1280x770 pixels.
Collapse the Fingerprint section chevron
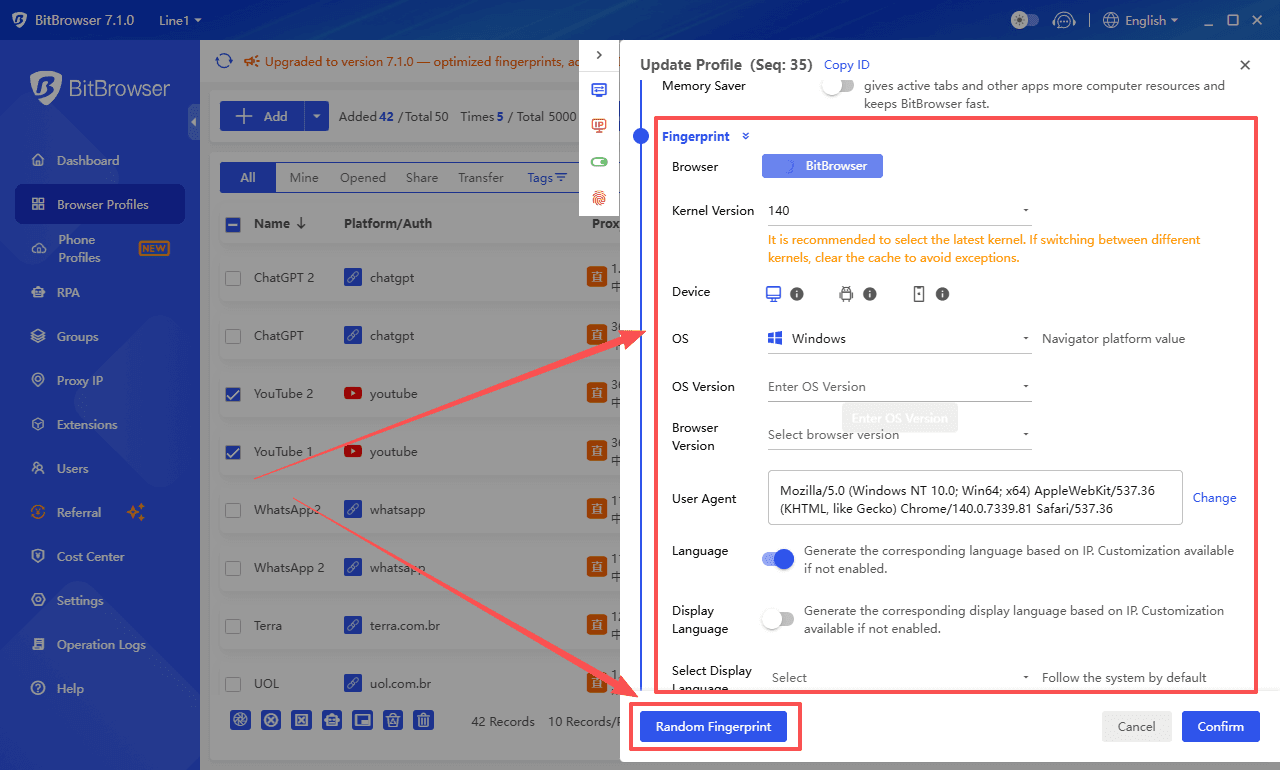(x=744, y=136)
